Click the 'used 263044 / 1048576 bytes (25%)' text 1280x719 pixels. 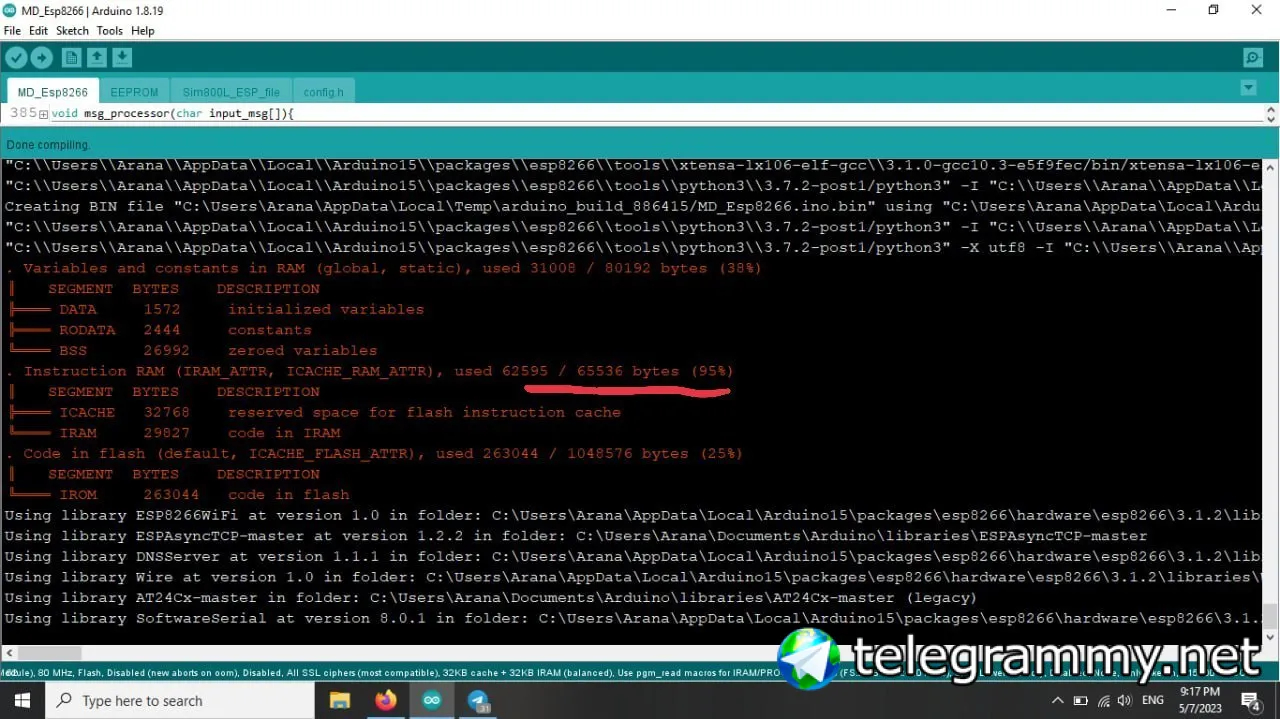(589, 453)
